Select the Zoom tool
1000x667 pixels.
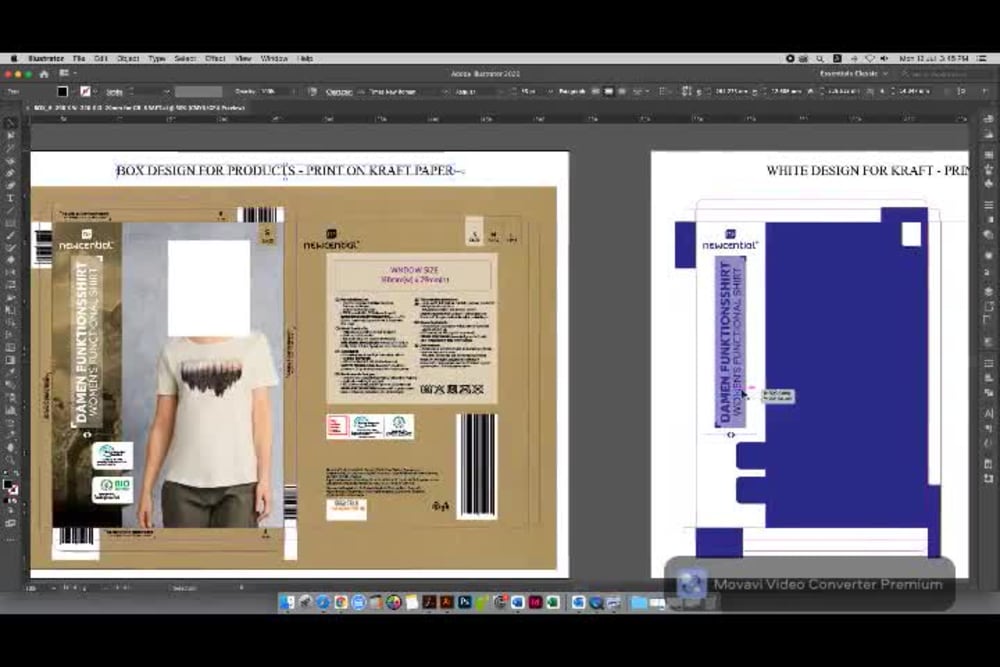[10, 460]
